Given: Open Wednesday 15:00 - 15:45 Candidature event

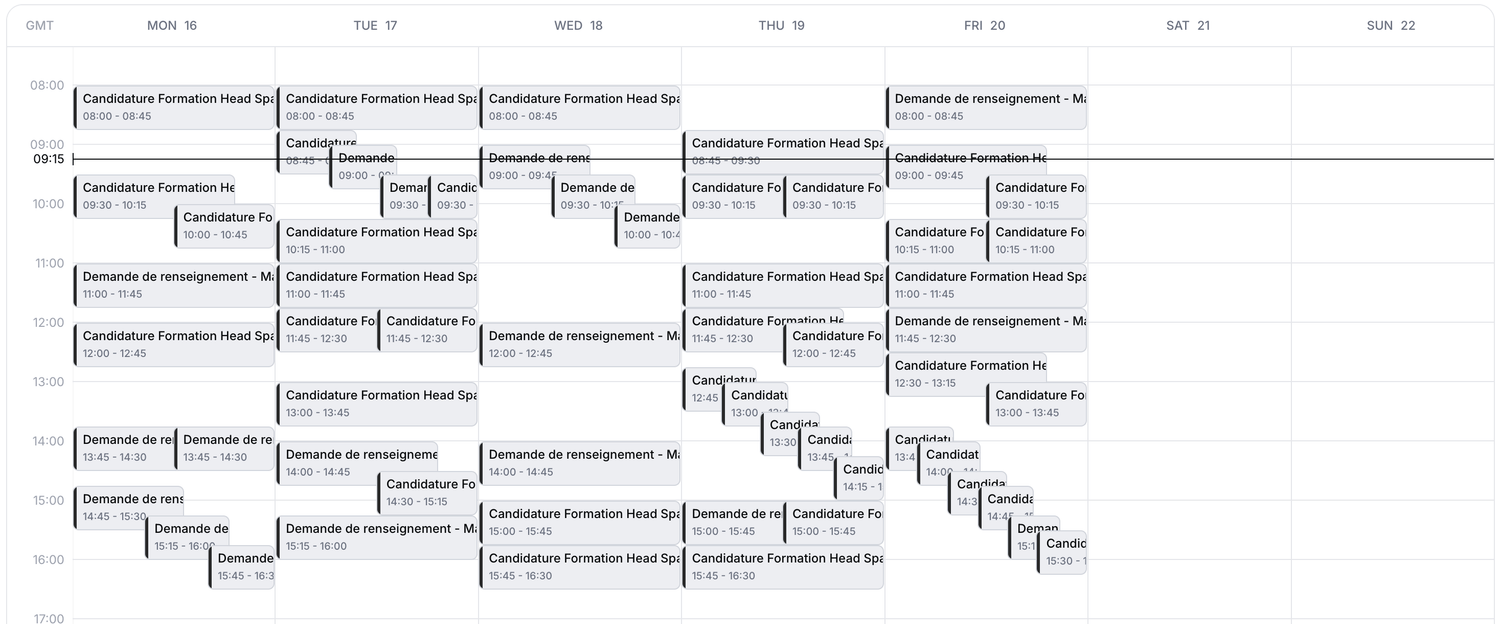Looking at the screenshot, I should coord(580,522).
